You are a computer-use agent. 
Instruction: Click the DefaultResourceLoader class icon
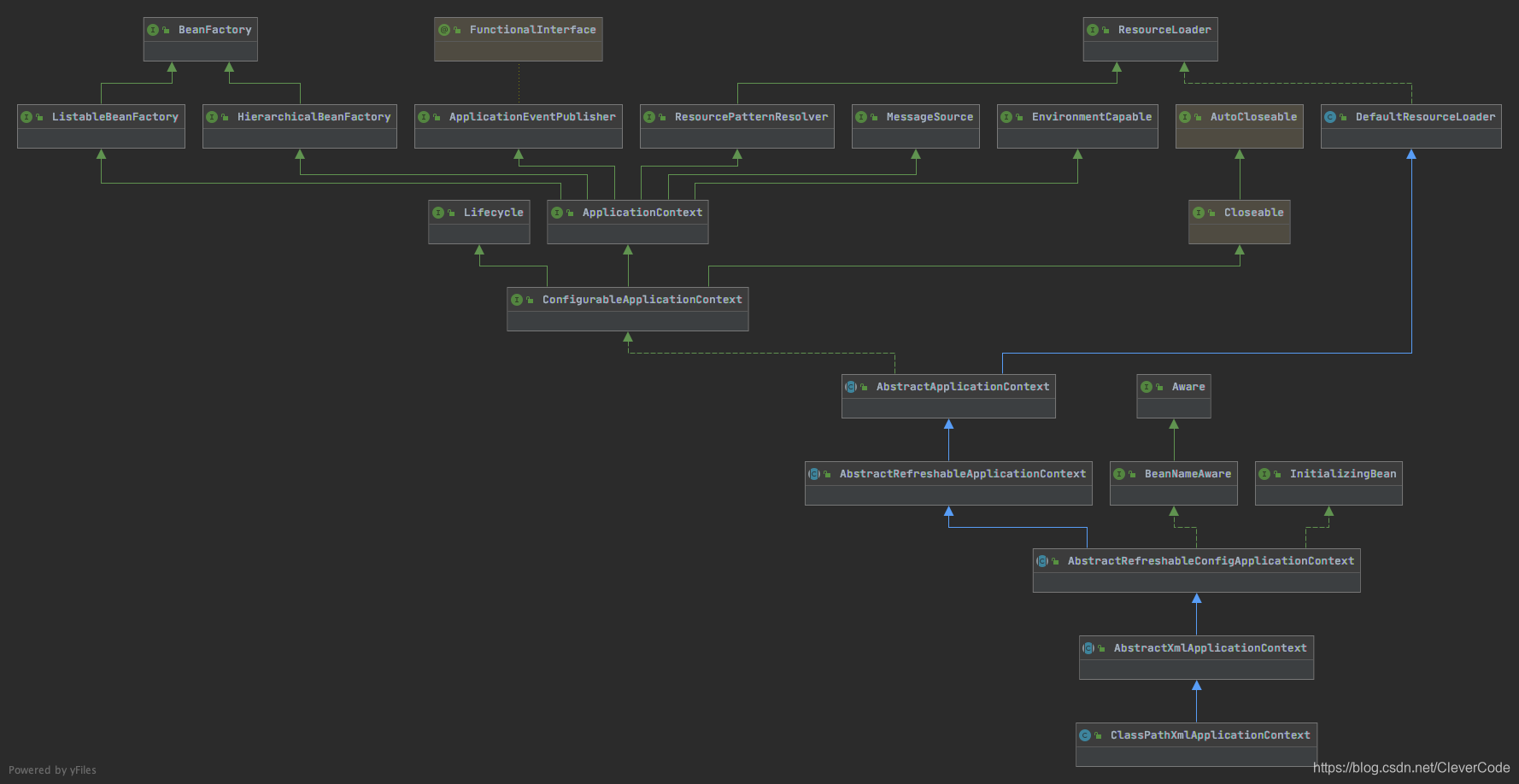(1330, 117)
